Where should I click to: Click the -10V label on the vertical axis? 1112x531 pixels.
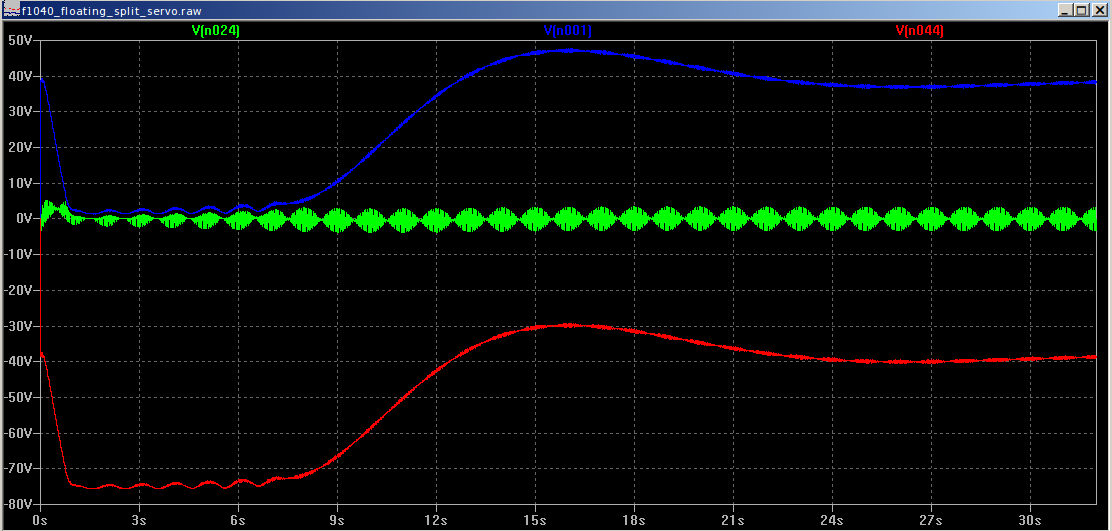pyautogui.click(x=18, y=255)
